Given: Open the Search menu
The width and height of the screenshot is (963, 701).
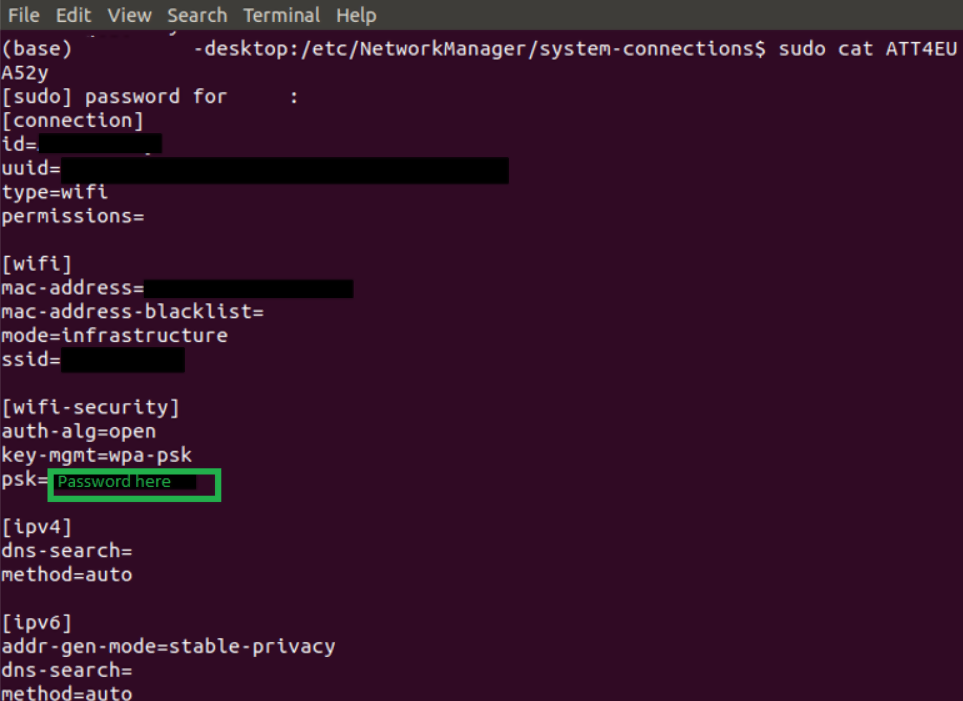Looking at the screenshot, I should click(197, 15).
